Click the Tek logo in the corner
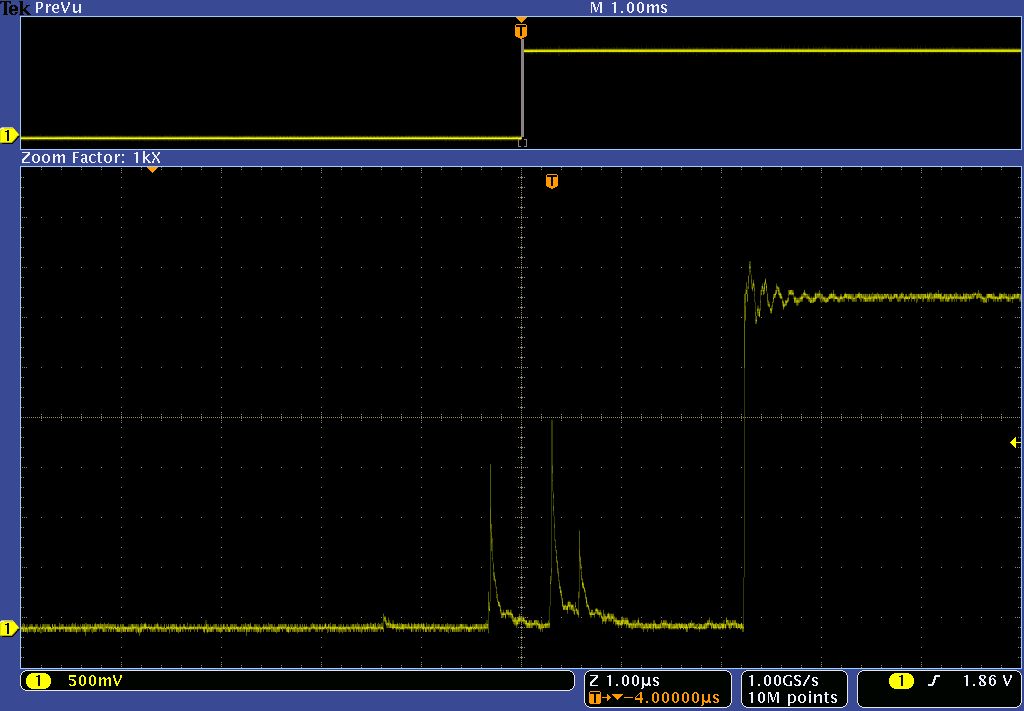Viewport: 1024px width, 711px height. pos(15,8)
